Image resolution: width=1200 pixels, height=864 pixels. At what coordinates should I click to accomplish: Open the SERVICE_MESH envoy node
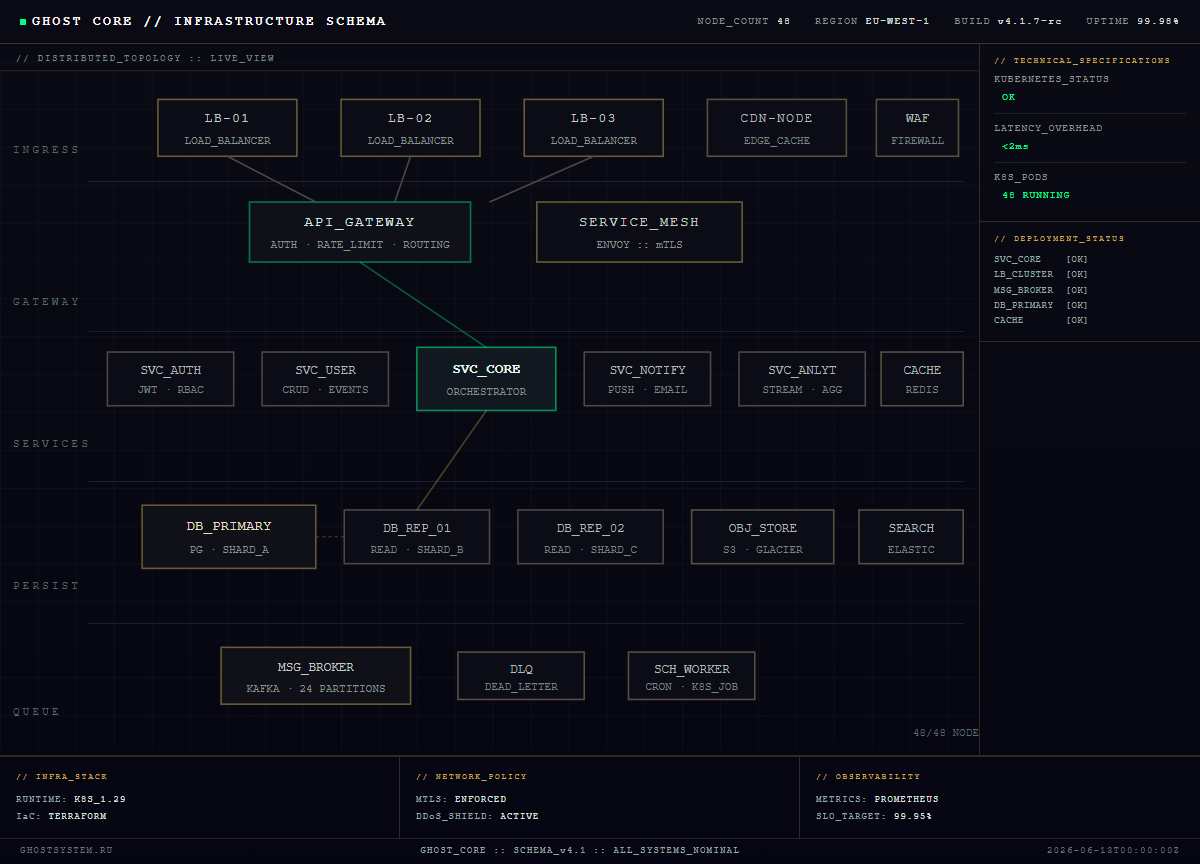[639, 232]
